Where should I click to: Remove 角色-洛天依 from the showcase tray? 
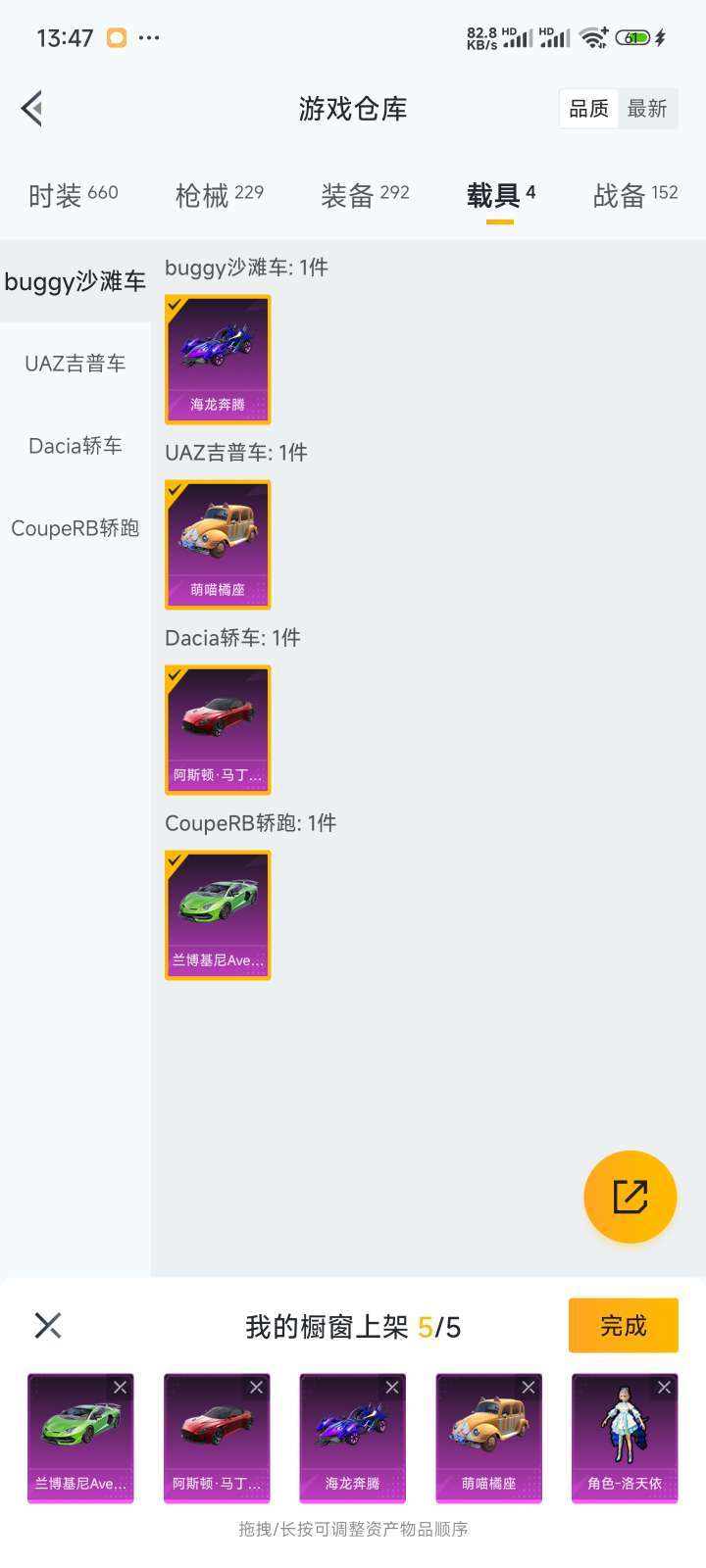(x=664, y=1388)
